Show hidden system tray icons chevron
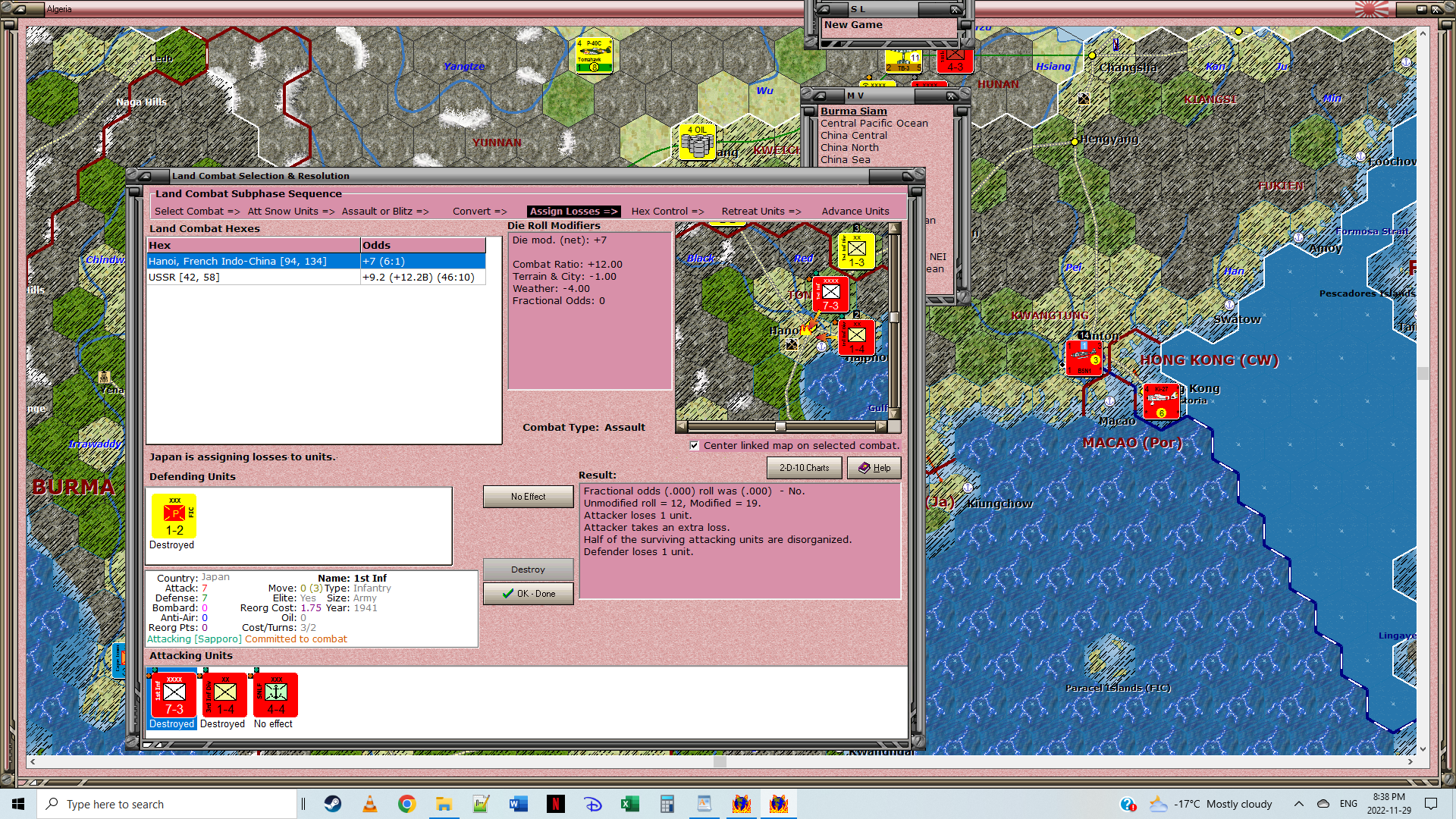 tap(1298, 804)
